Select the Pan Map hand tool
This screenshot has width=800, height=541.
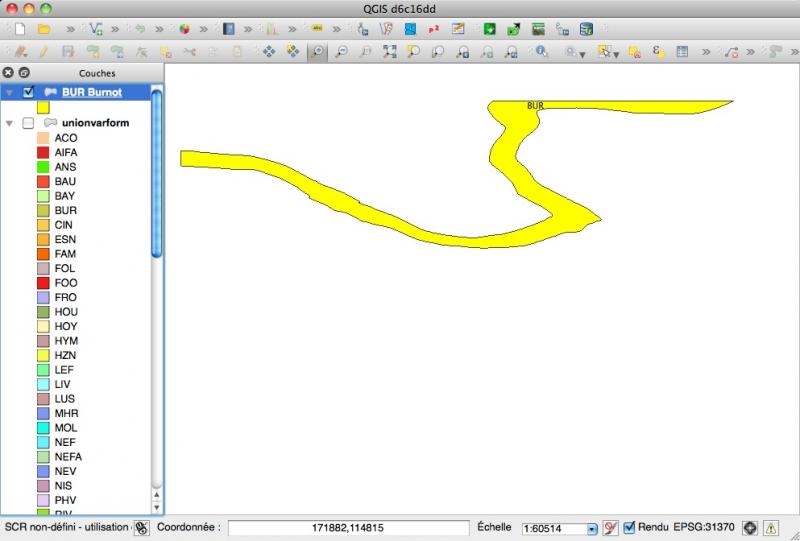(269, 51)
